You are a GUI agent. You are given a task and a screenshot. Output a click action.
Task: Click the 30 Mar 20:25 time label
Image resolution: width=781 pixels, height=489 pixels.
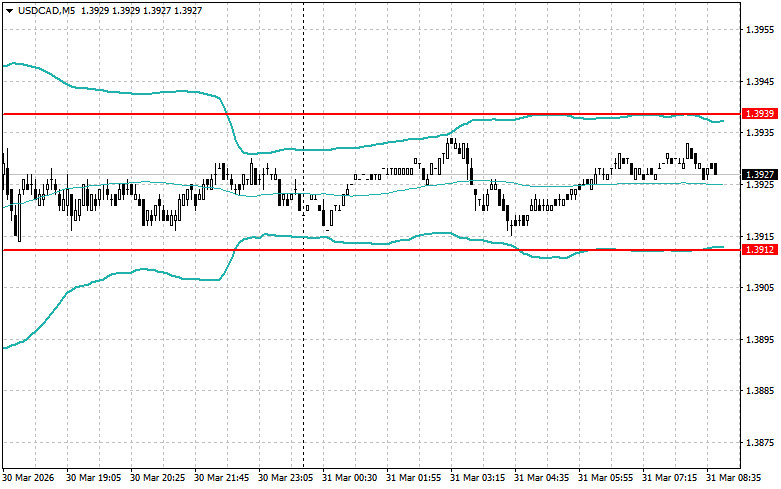[x=157, y=478]
